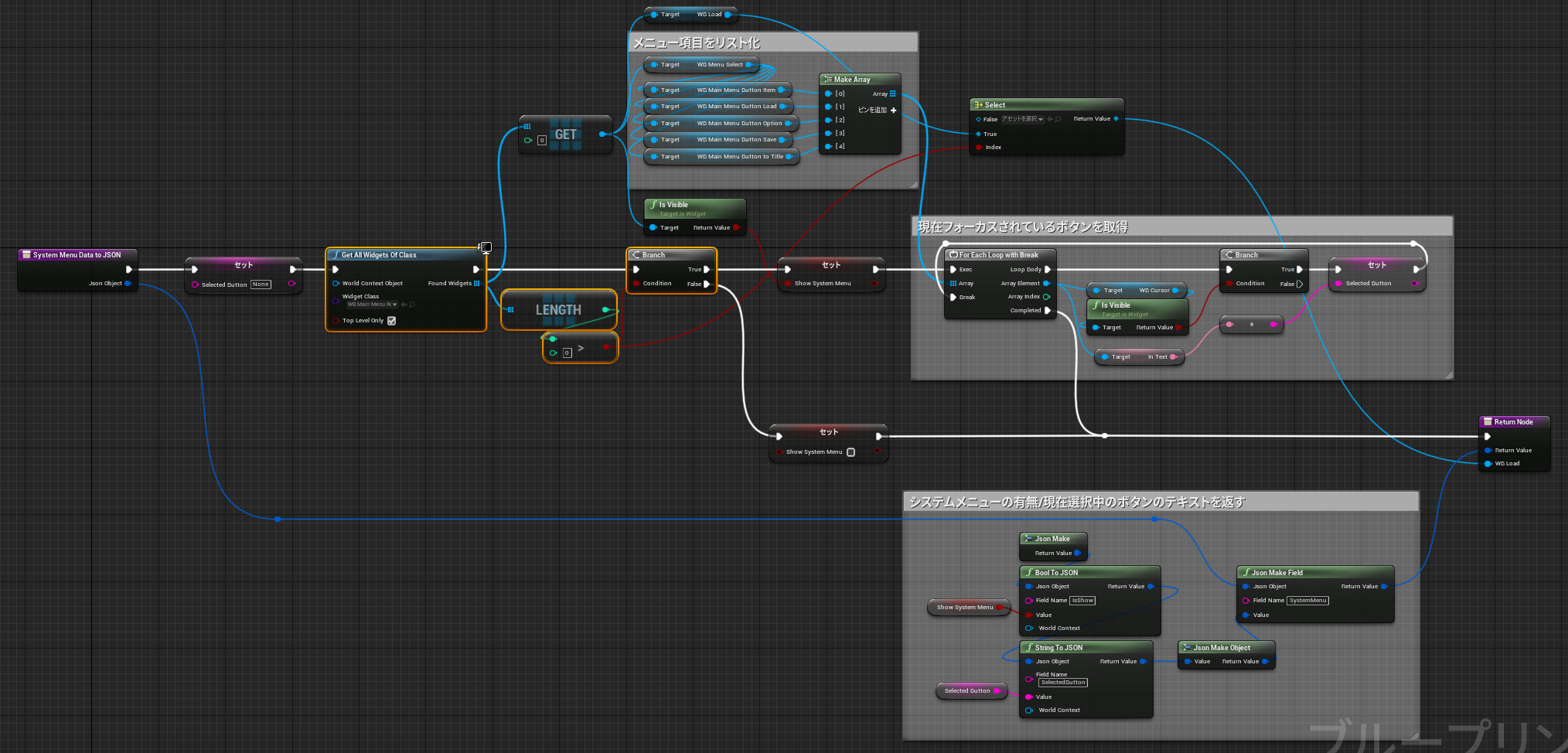
Task: Select the WB Main Menu Button Save node
Action: [718, 140]
